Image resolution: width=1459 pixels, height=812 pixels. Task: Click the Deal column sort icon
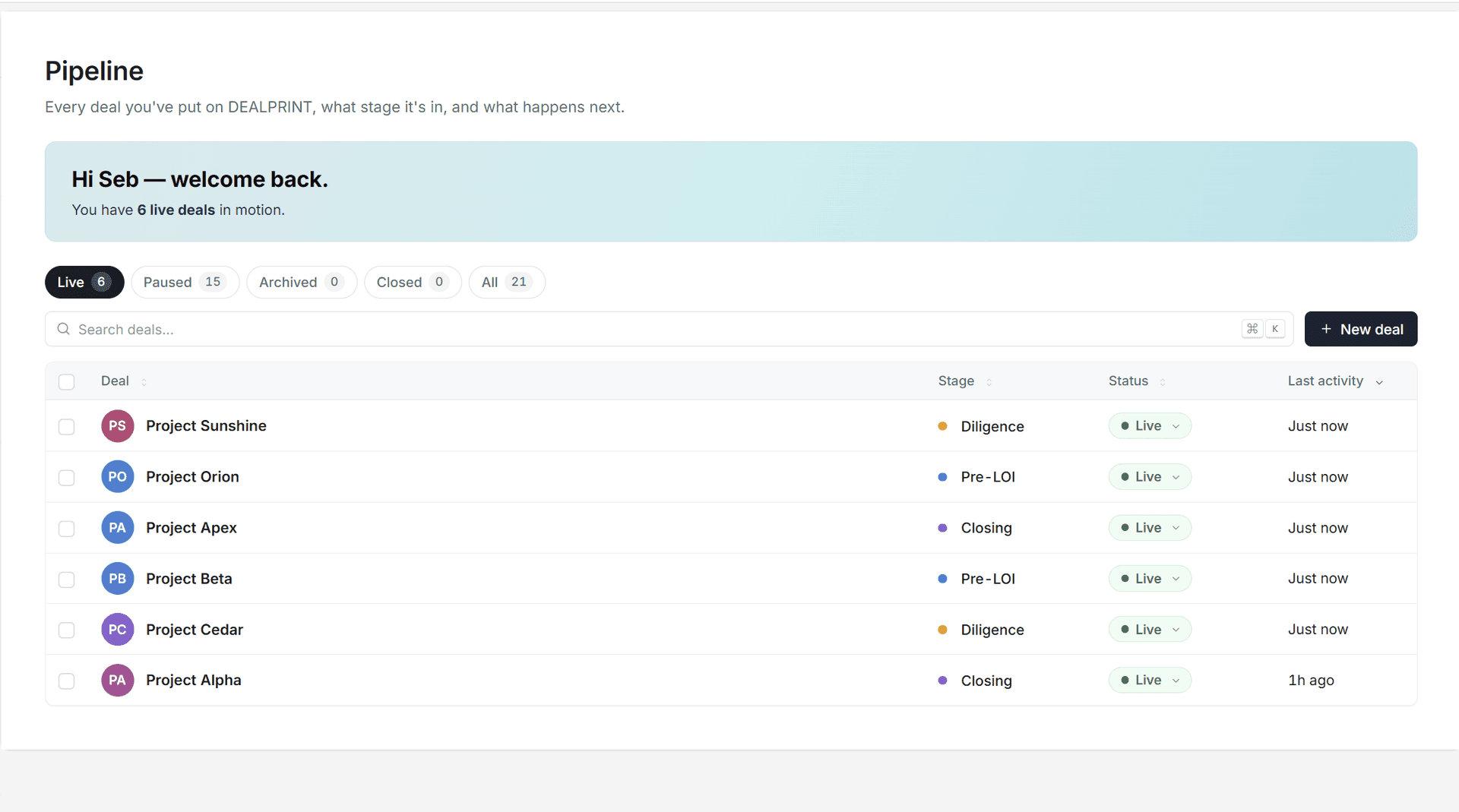144,381
